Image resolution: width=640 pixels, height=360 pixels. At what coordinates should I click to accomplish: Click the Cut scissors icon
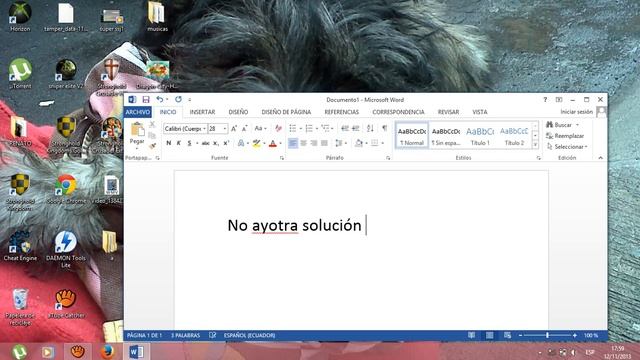pyautogui.click(x=152, y=124)
